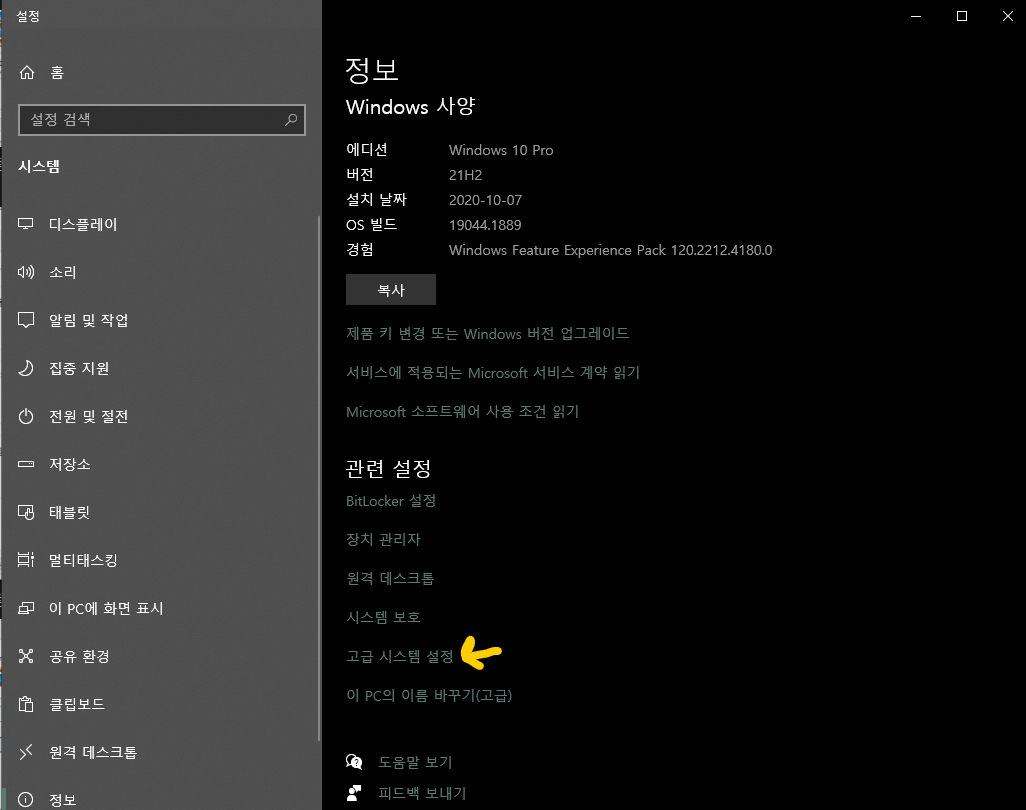1026x810 pixels.
Task: Click the search magnifier icon
Action: pos(291,119)
